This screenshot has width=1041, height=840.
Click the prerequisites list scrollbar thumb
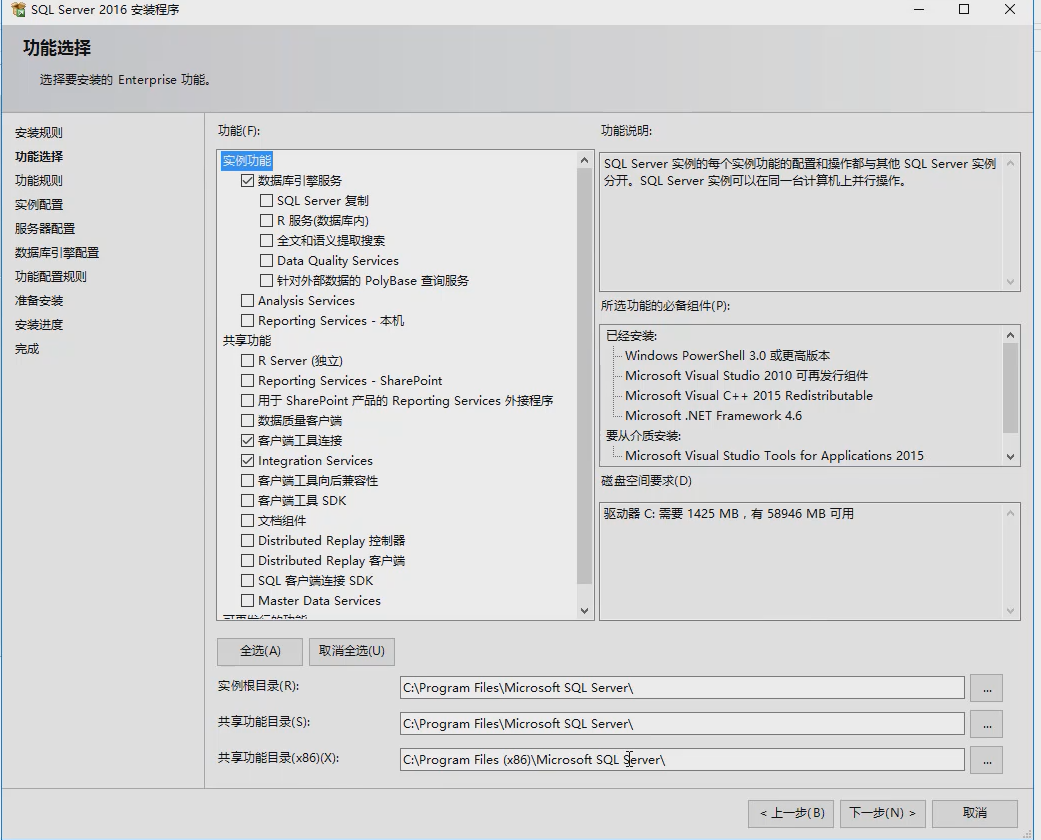point(1010,388)
